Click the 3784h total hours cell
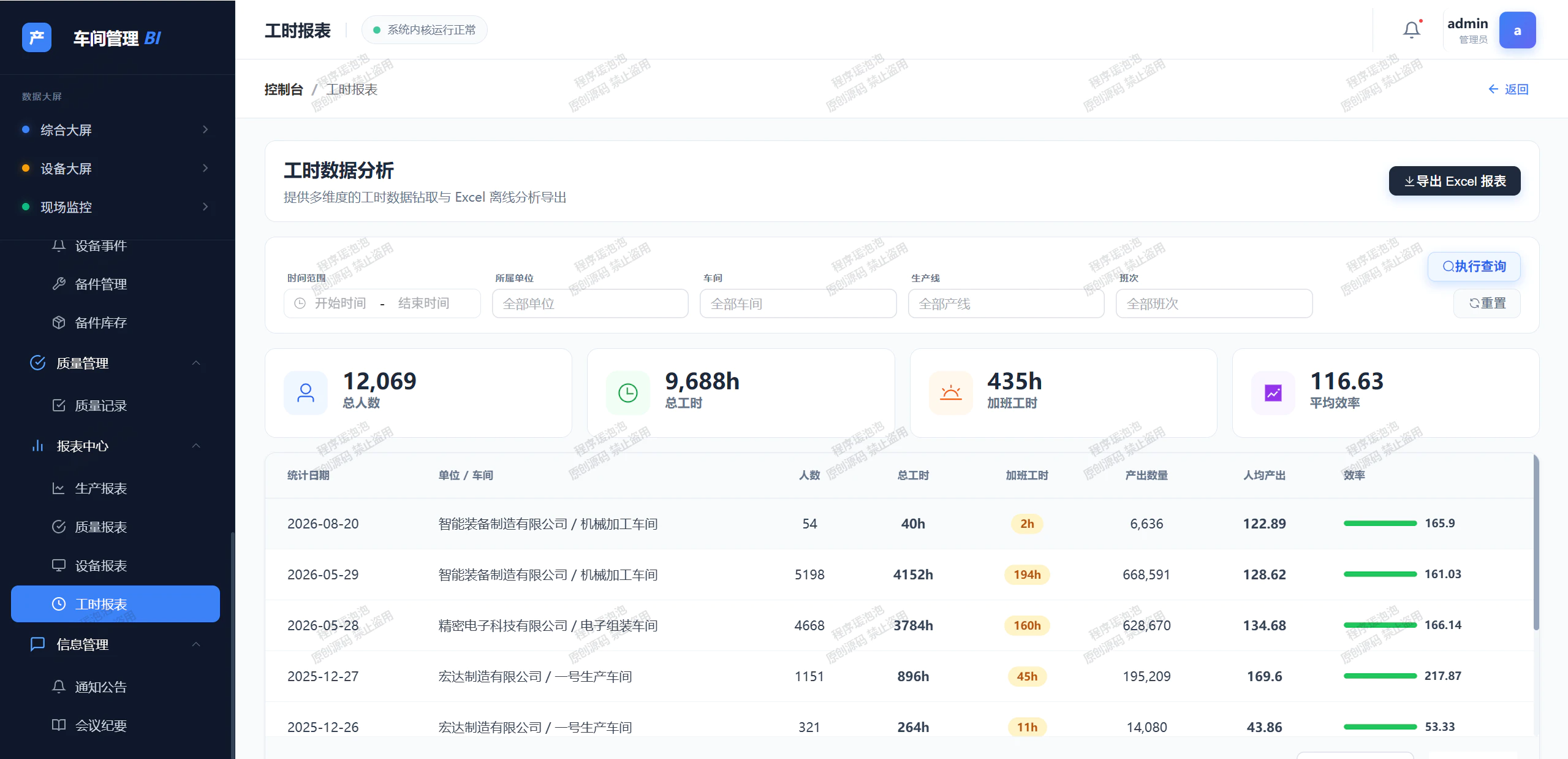1568x759 pixels. pyautogui.click(x=913, y=625)
